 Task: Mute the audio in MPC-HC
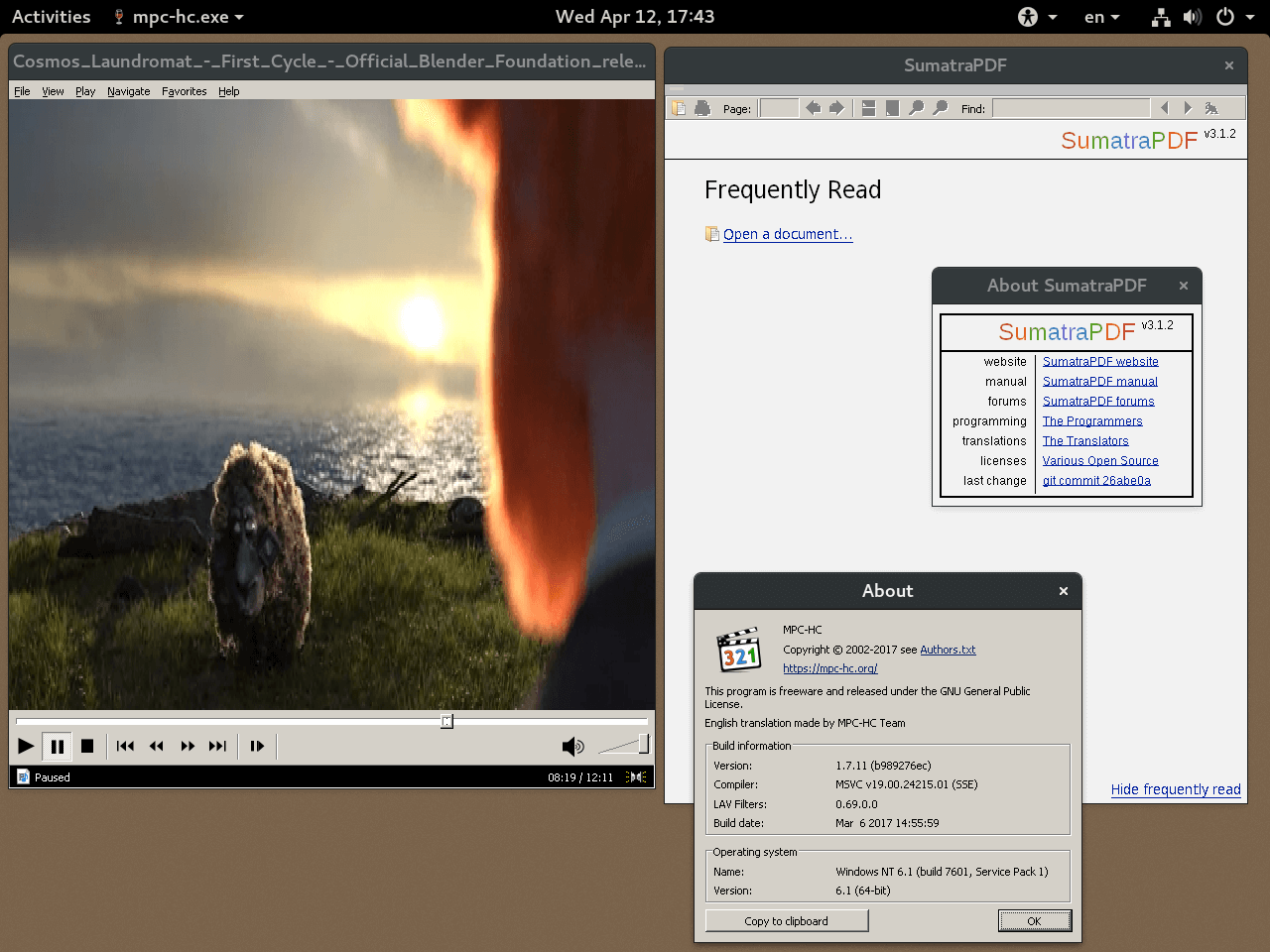tap(572, 746)
